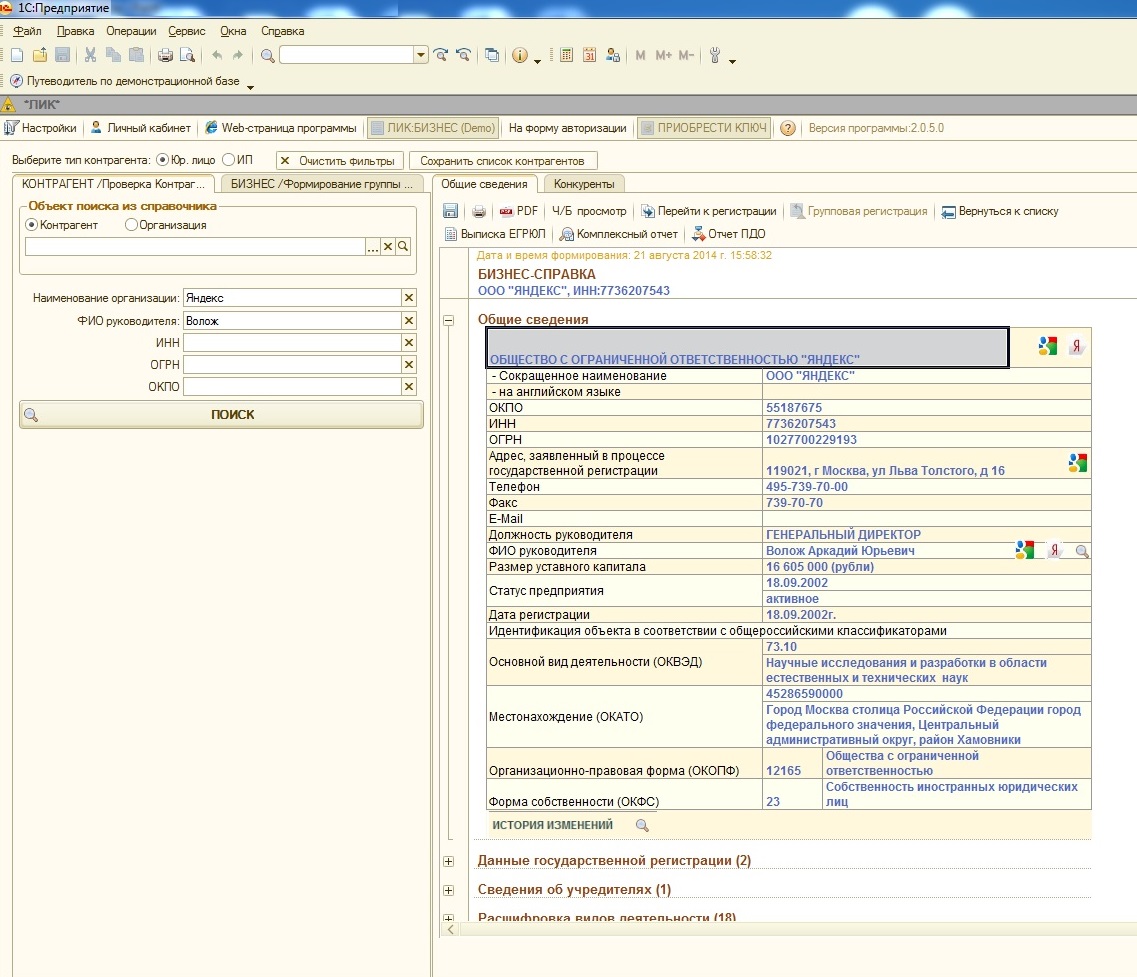1137x977 pixels.
Task: Open the Calculator tool icon
Action: [567, 55]
